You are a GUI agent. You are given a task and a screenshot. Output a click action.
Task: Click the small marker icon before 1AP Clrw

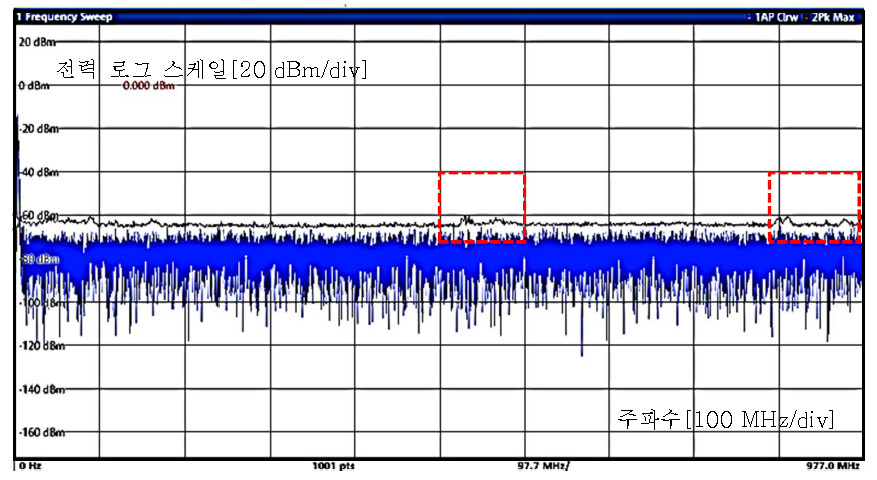(750, 18)
